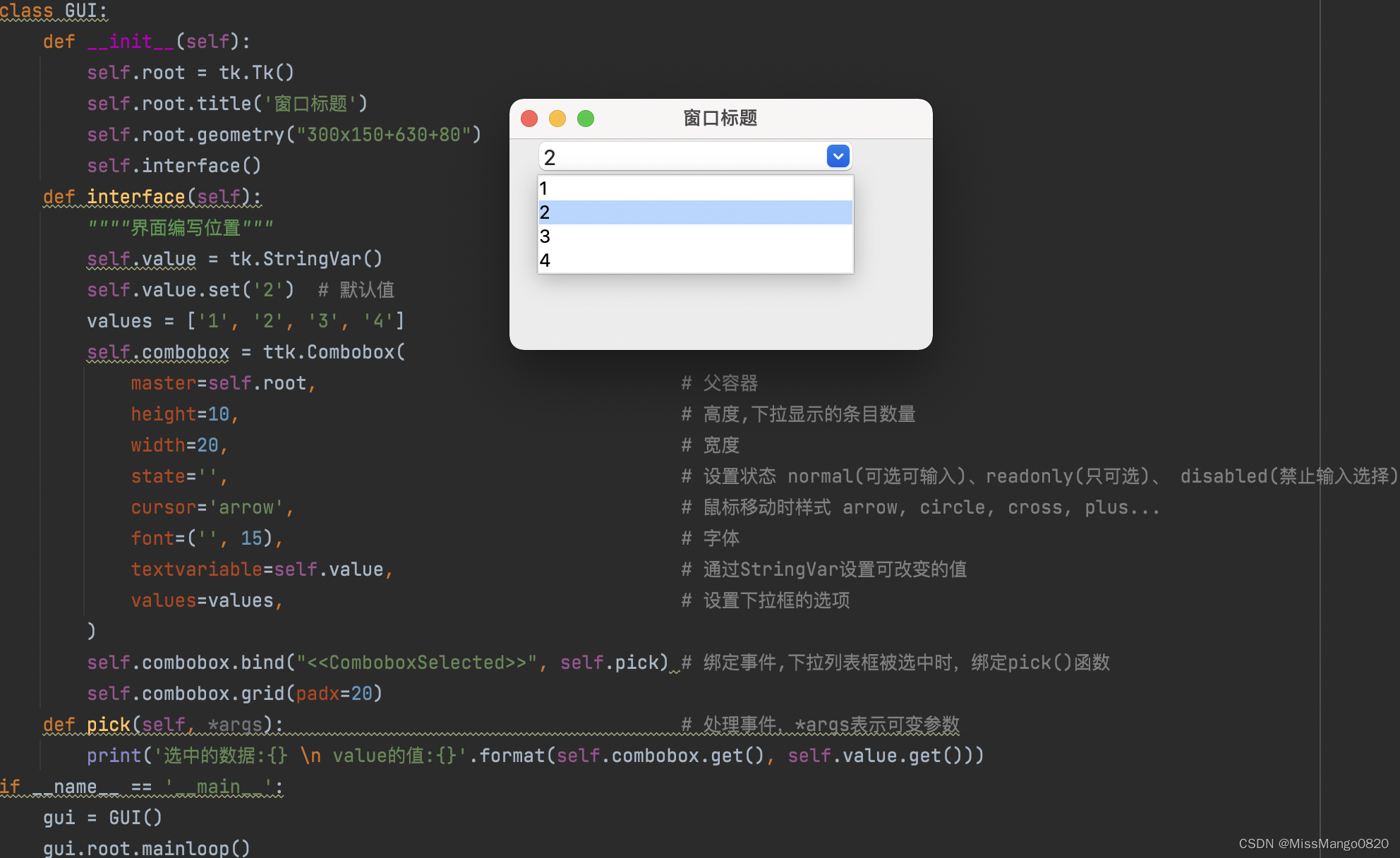Click the geometry string "300x150+630+80"
1400x858 pixels.
point(384,135)
